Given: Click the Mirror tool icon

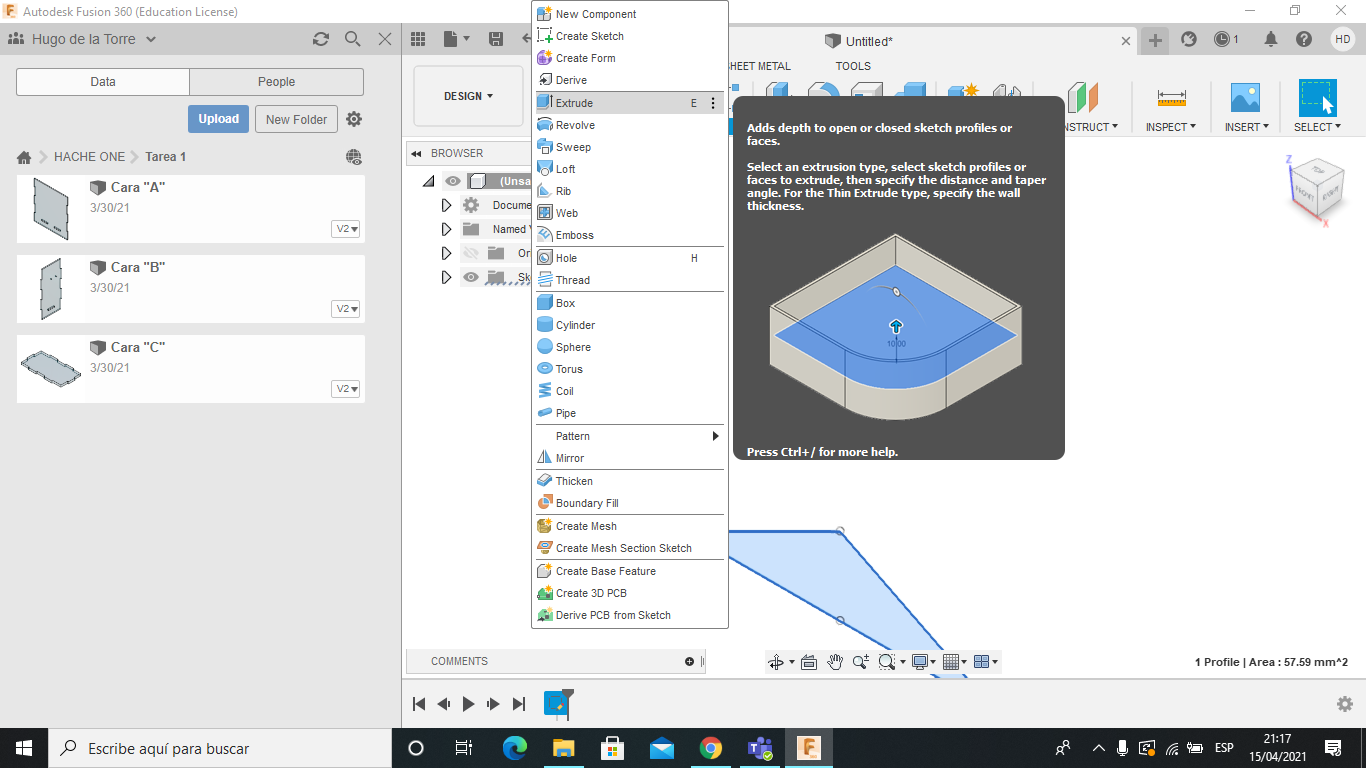Looking at the screenshot, I should click(545, 458).
